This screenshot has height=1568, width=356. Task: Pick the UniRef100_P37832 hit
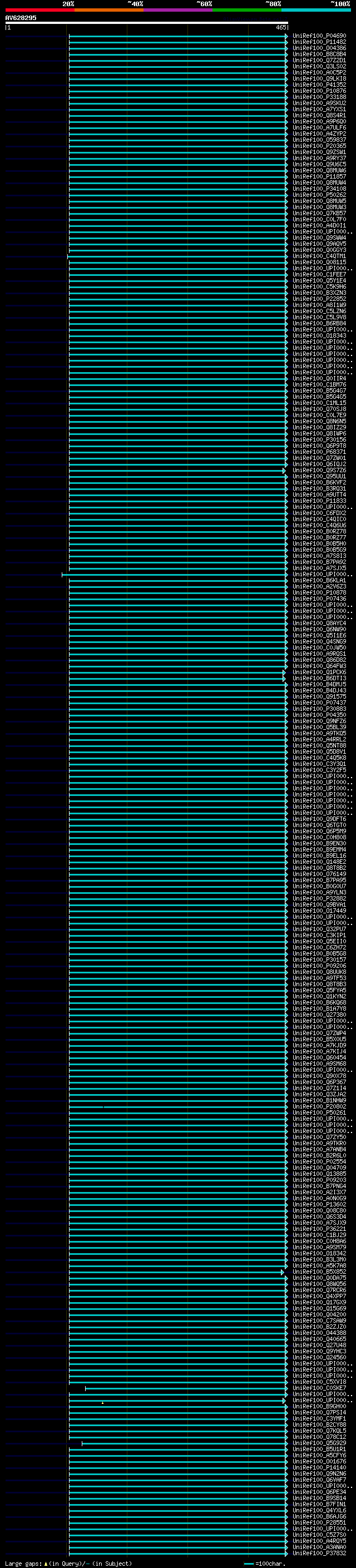[319, 1553]
